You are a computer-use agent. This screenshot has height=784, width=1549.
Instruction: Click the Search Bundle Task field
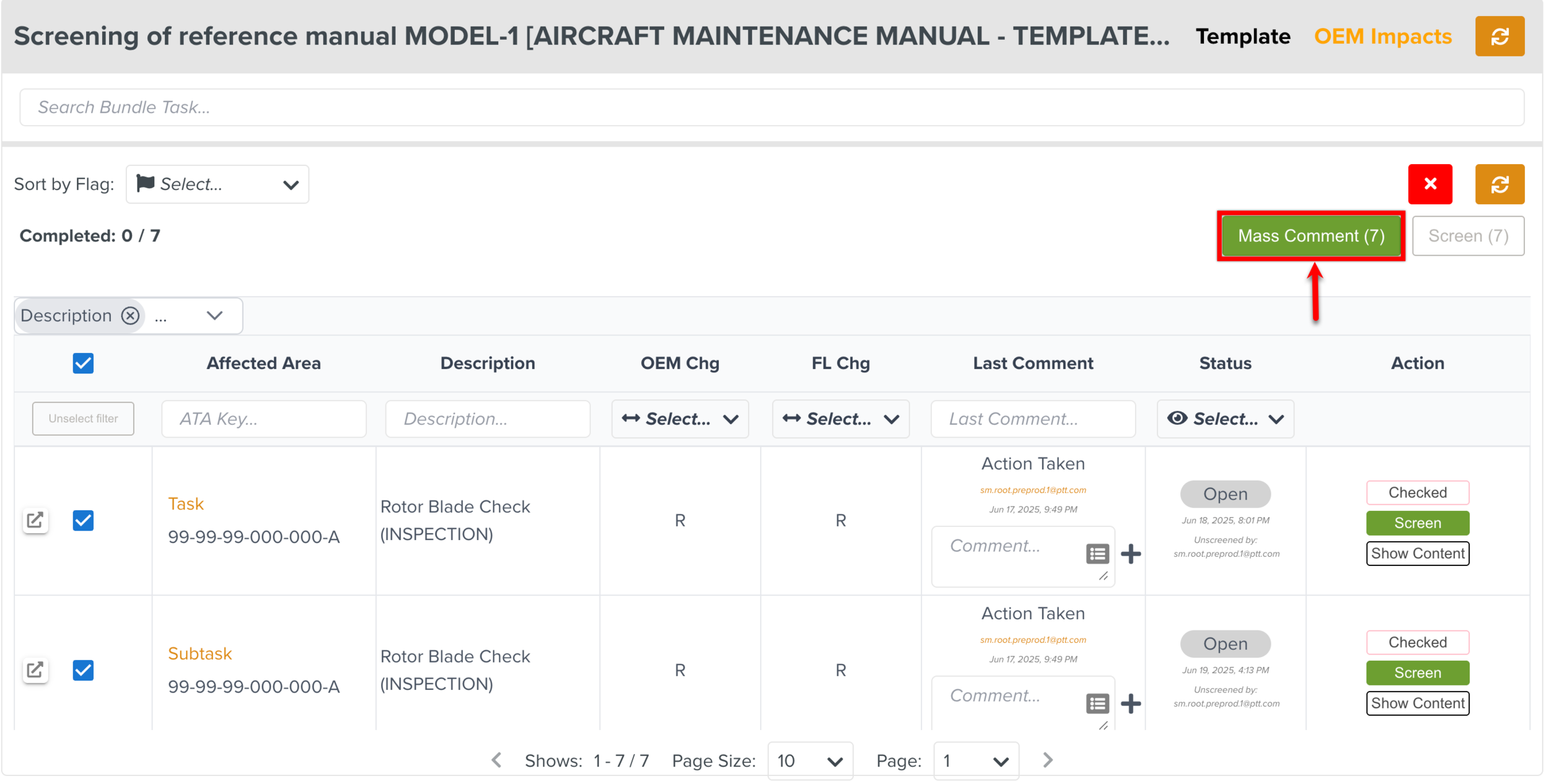(x=771, y=108)
